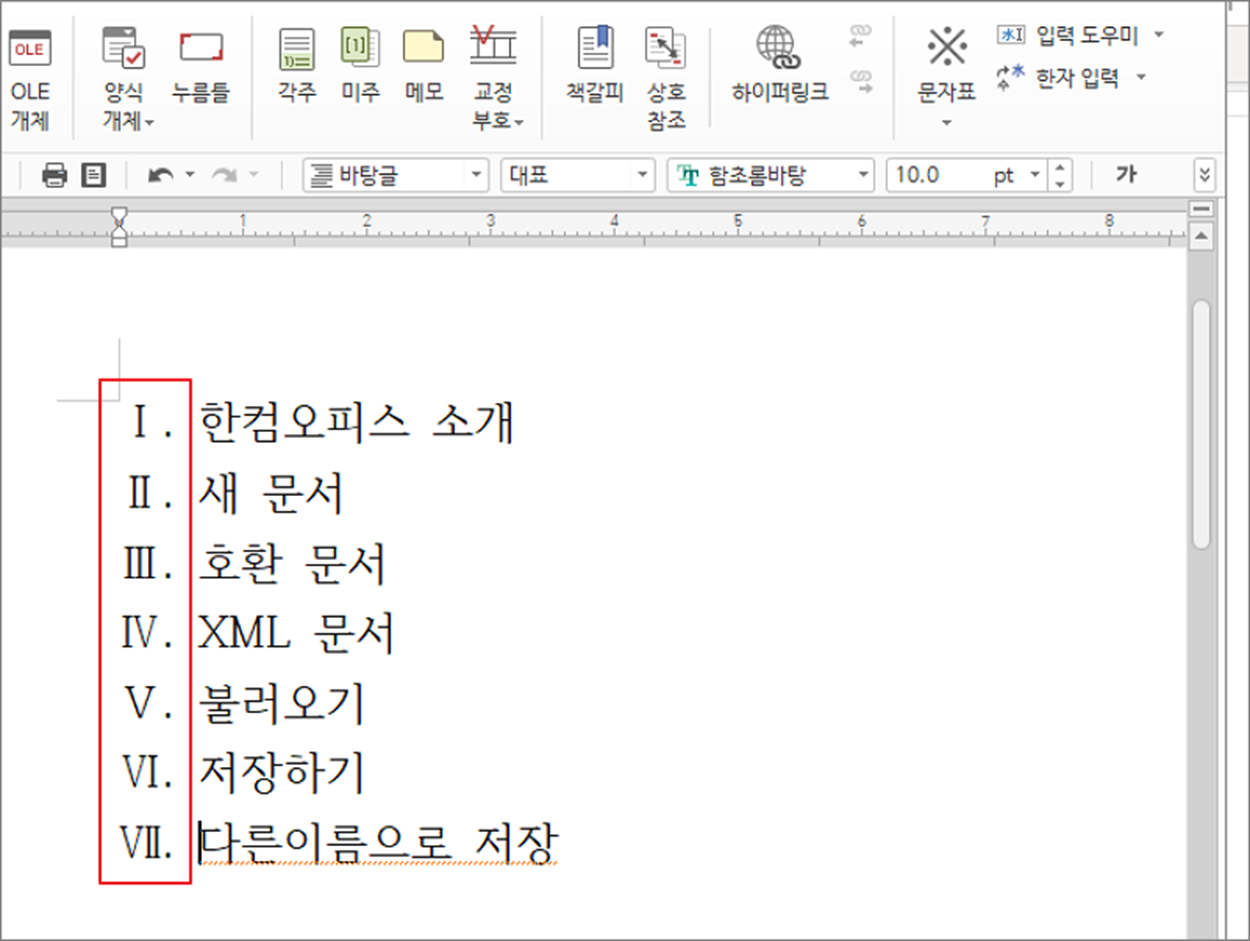This screenshot has width=1250, height=941.
Task: Open the redo history dropdown
Action: click(253, 176)
